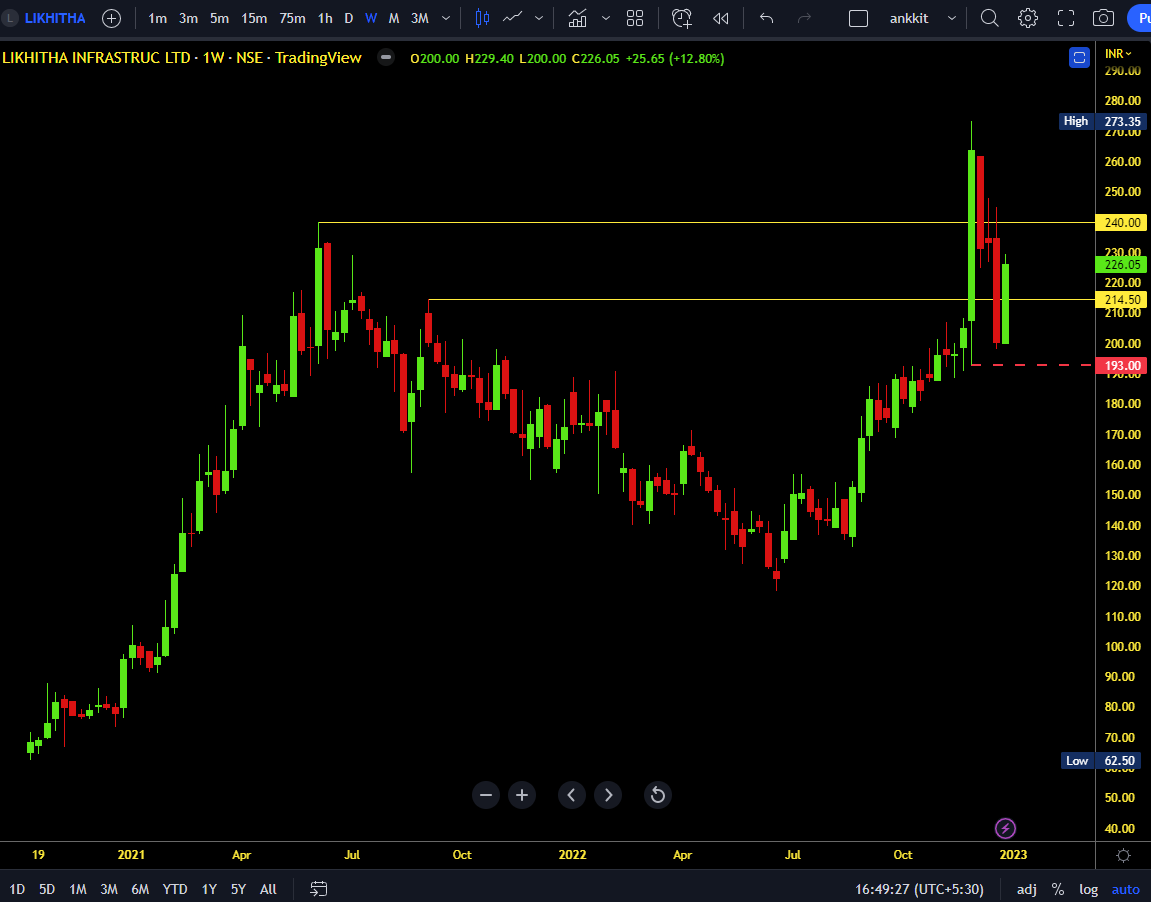Click the 240.00 yellow price label

pos(1121,222)
